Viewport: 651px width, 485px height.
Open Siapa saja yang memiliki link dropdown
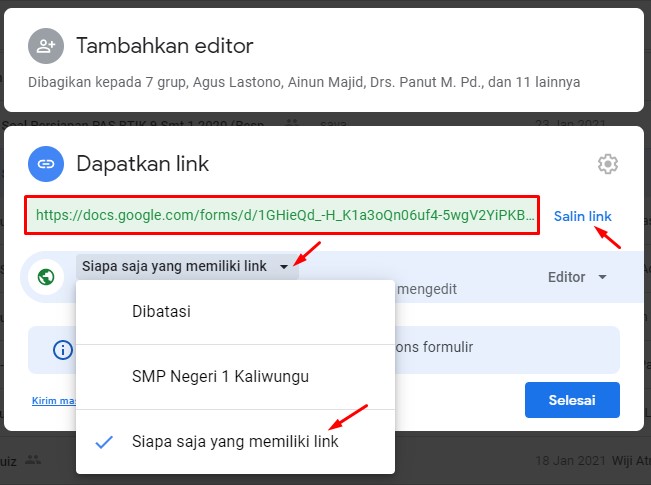coord(187,266)
